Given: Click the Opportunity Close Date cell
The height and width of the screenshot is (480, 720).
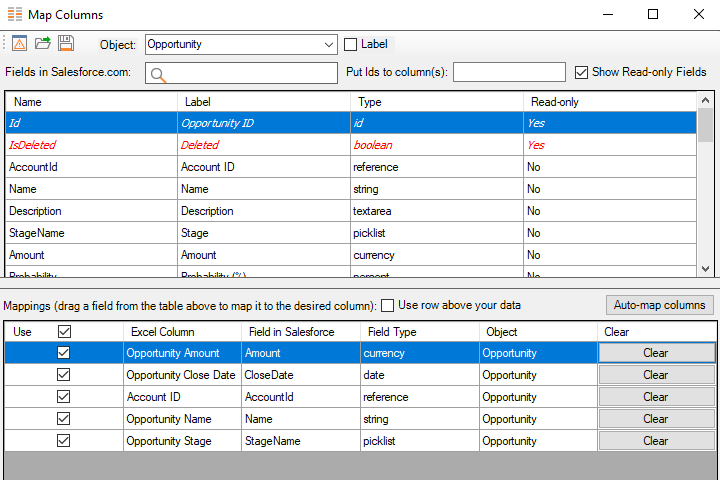Looking at the screenshot, I should 182,375.
